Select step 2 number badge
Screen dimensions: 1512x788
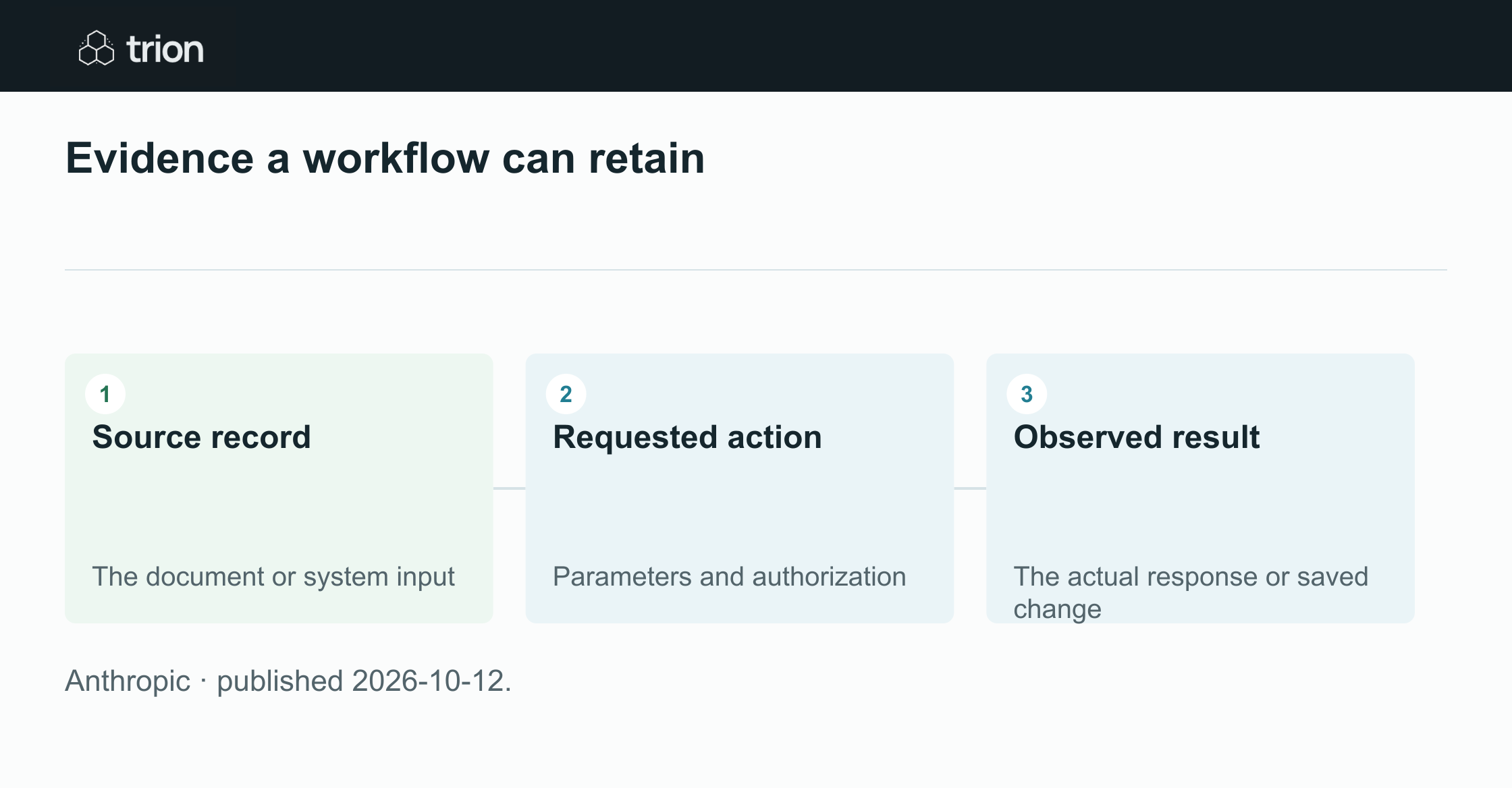click(566, 394)
